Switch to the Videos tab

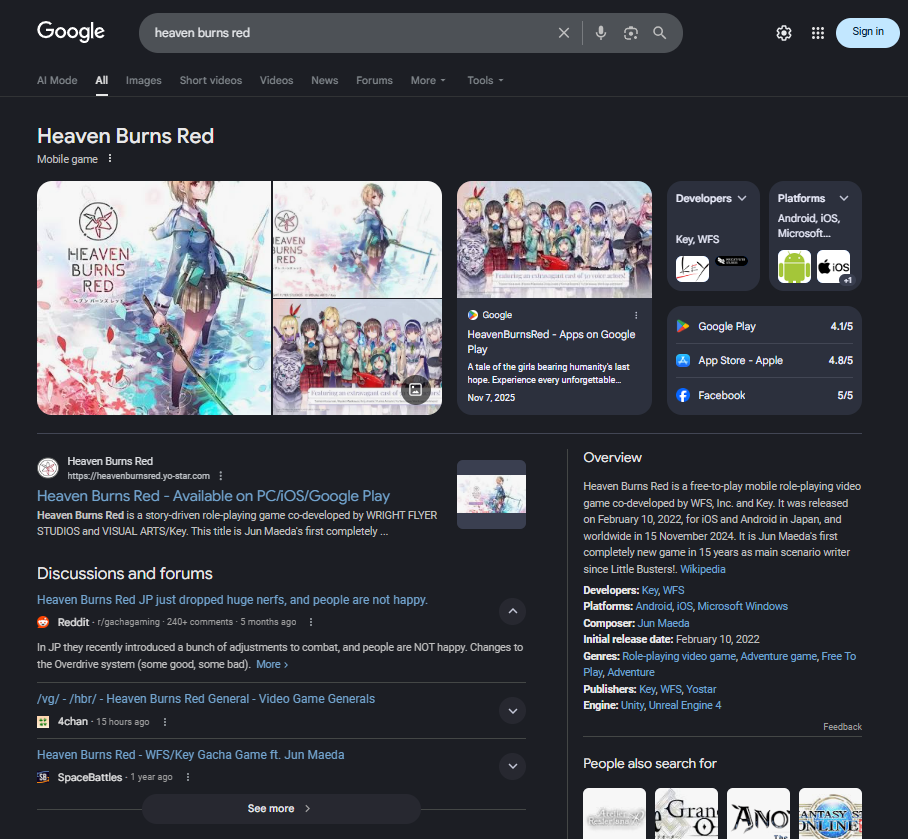pyautogui.click(x=276, y=80)
